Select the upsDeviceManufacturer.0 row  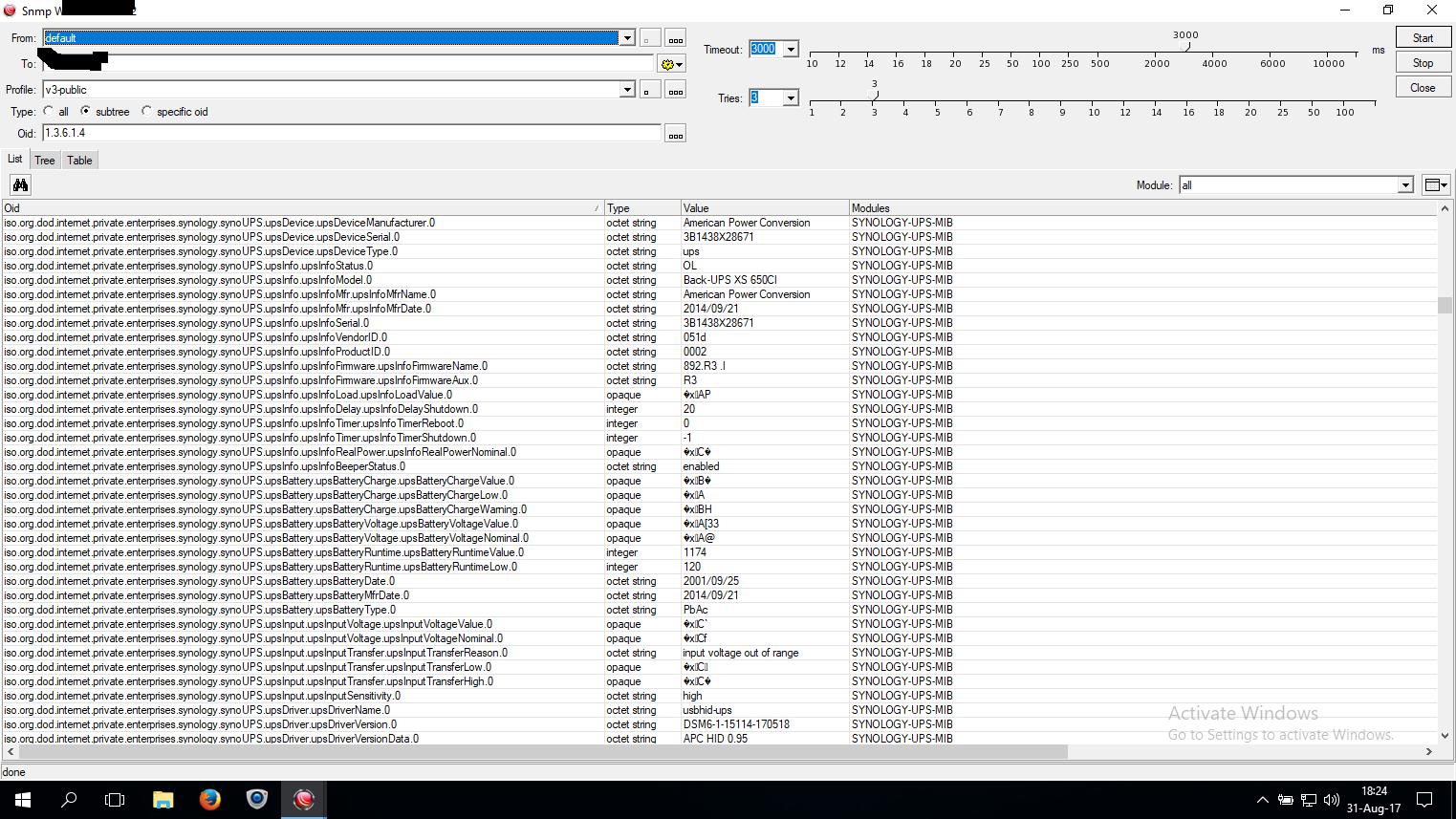(719, 223)
